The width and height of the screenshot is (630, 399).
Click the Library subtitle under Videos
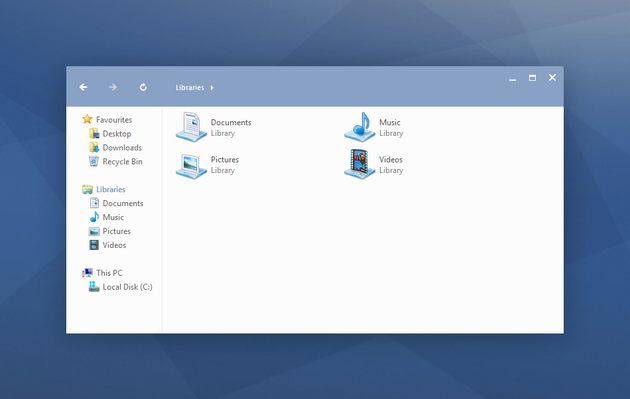(391, 170)
